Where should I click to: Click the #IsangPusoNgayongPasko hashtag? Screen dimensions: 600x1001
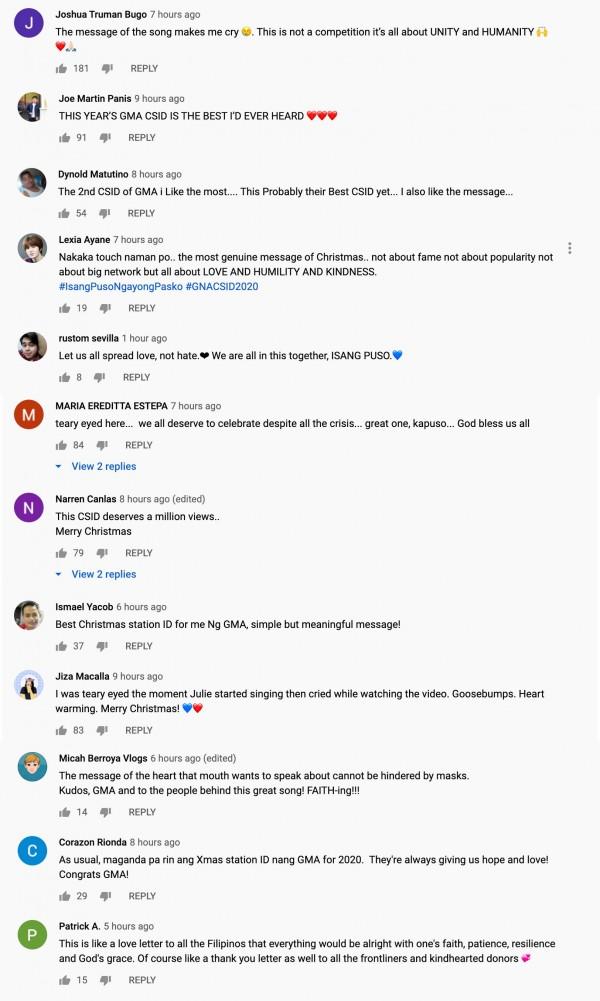pyautogui.click(x=120, y=287)
